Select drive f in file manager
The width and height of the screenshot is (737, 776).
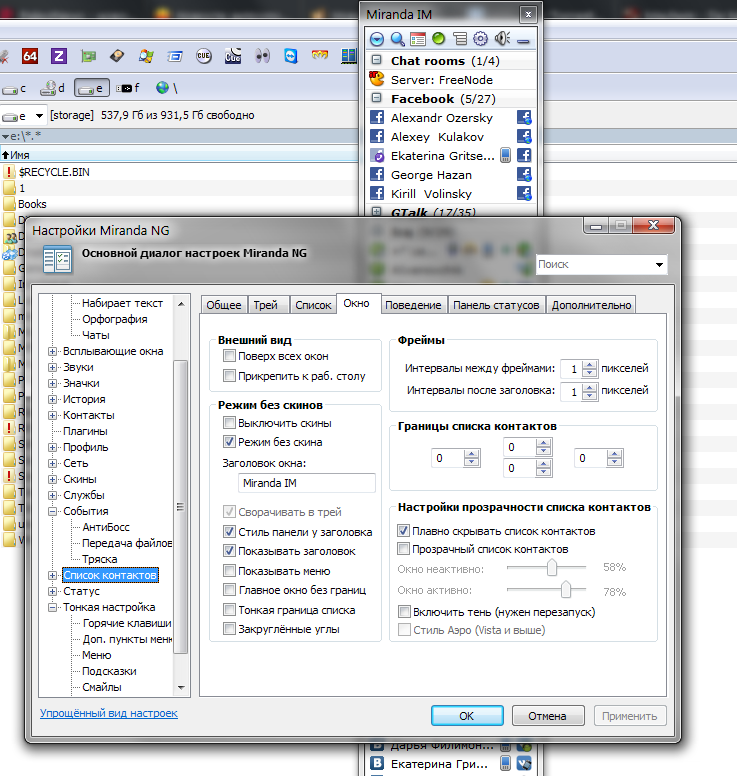pos(128,88)
